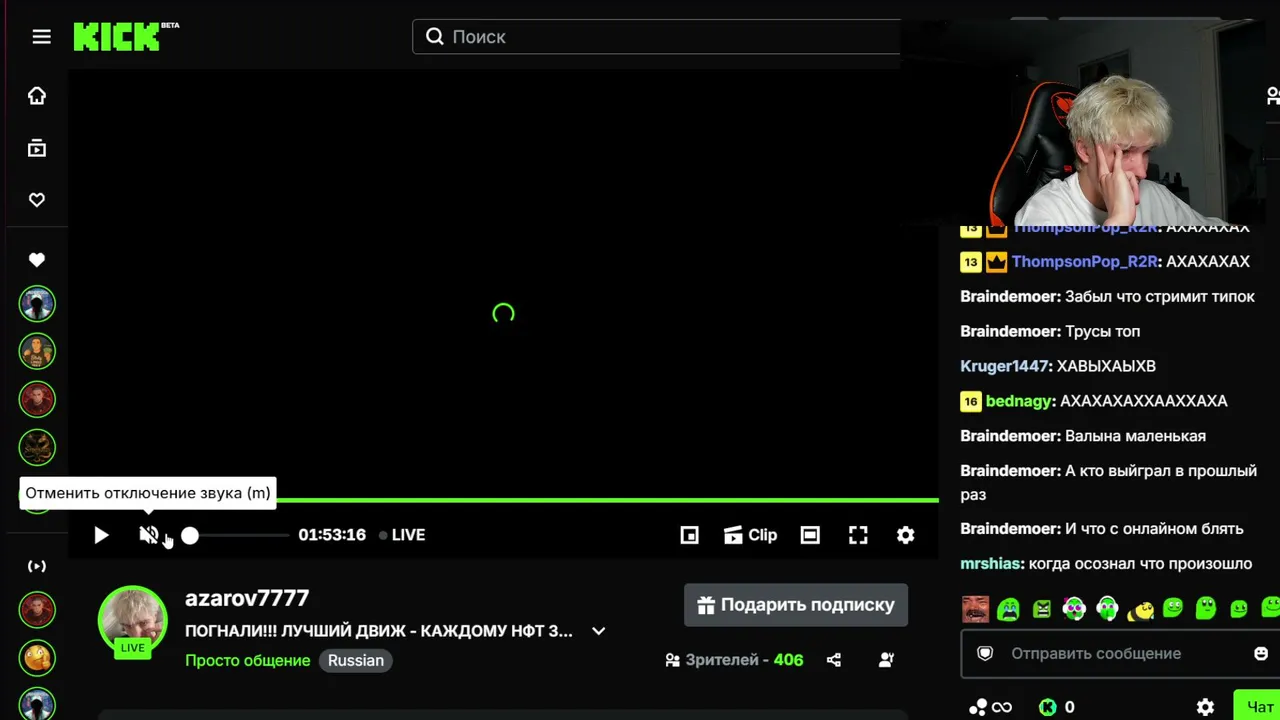
Task: Click the Подарить подписку button
Action: coord(796,605)
